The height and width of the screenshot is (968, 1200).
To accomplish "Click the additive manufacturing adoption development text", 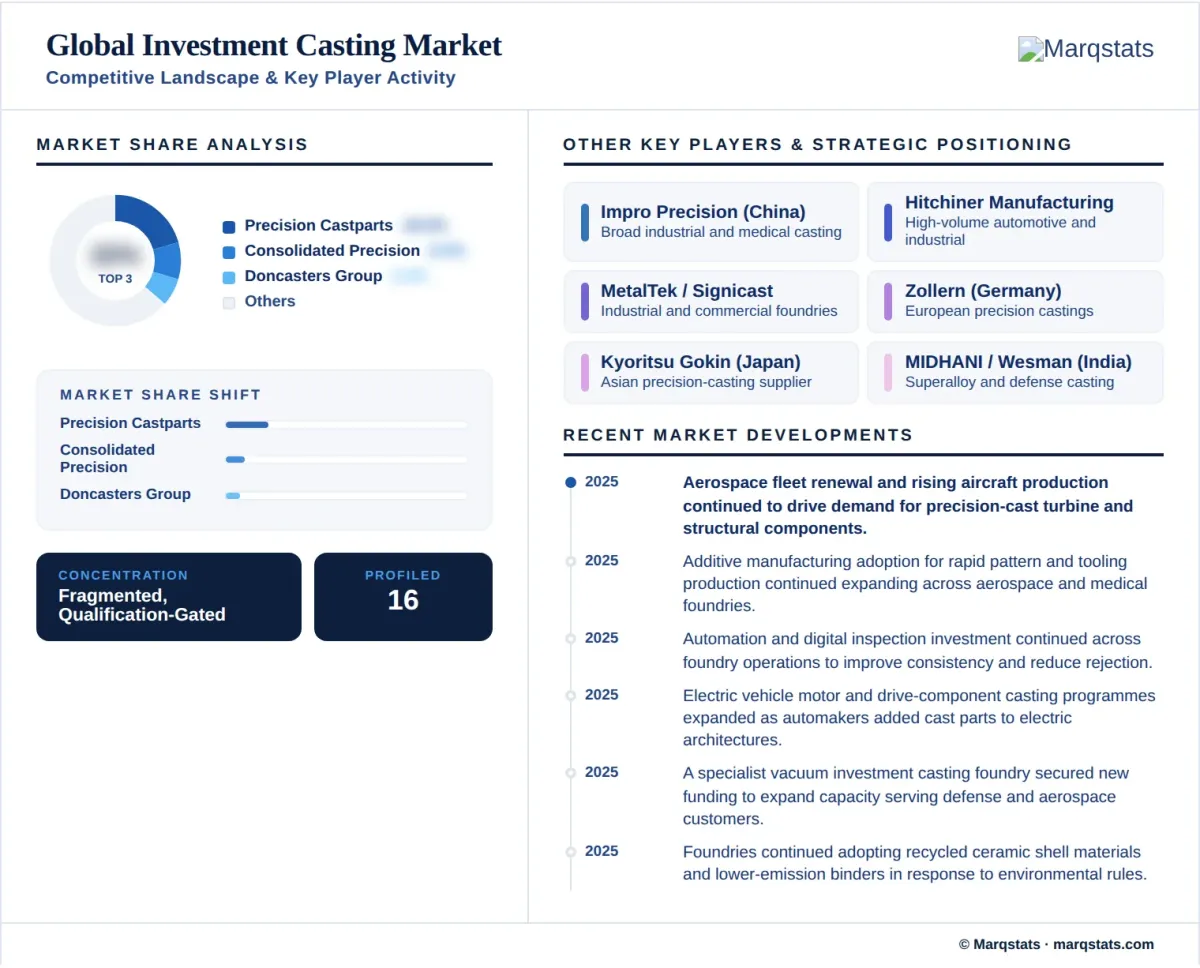I will pyautogui.click(x=915, y=583).
